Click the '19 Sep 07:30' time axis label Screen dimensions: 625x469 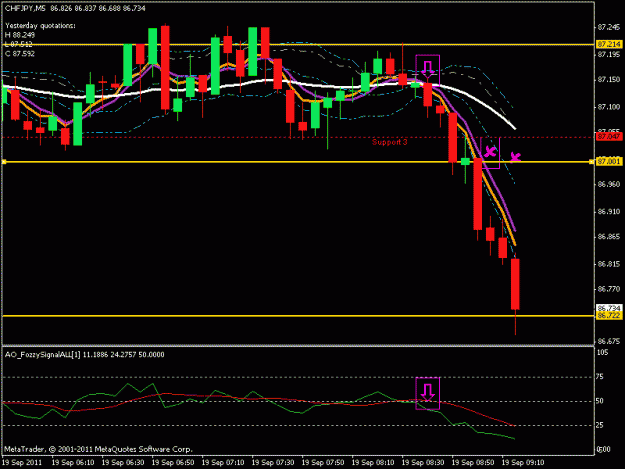point(273,463)
